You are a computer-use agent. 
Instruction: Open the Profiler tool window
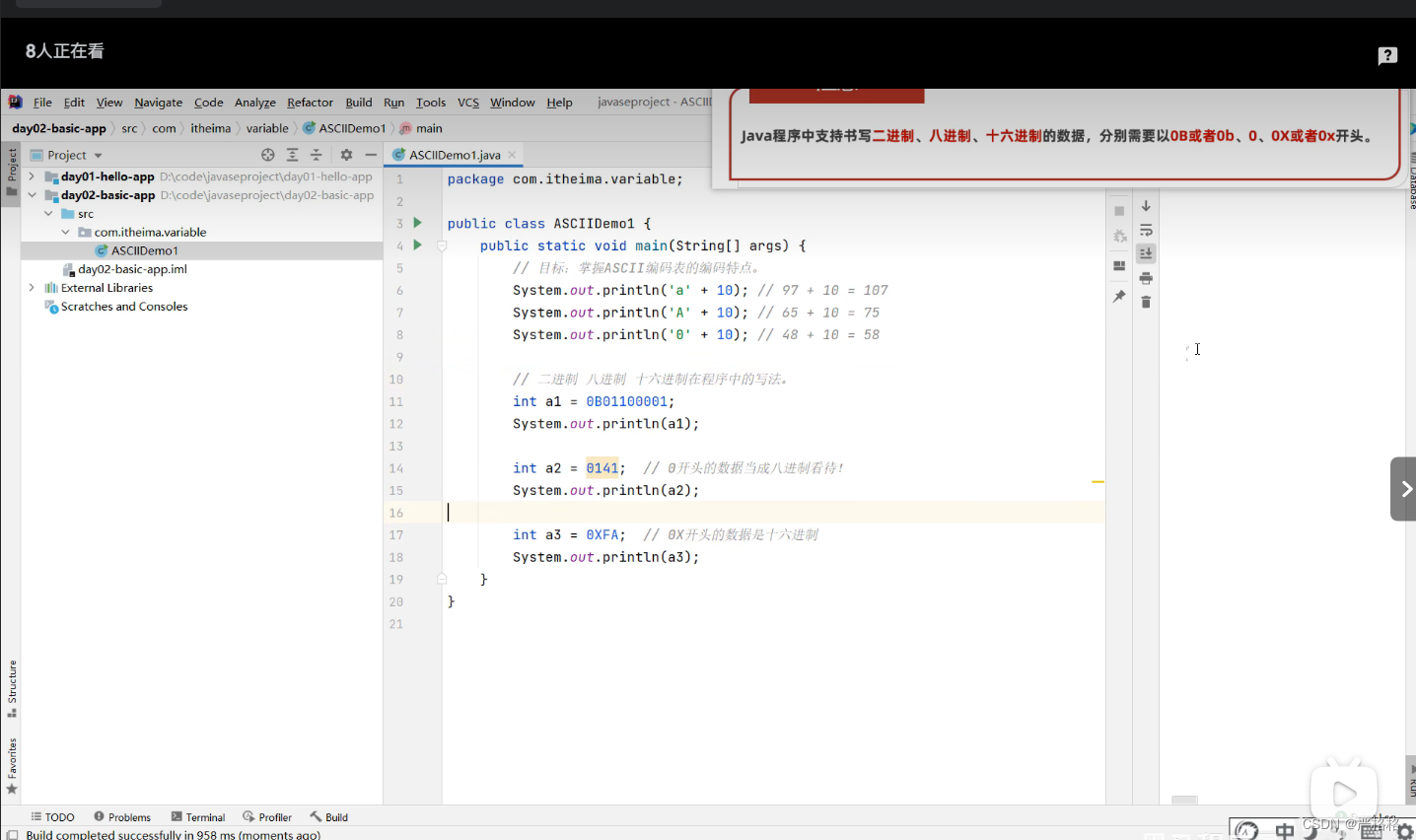coord(267,817)
